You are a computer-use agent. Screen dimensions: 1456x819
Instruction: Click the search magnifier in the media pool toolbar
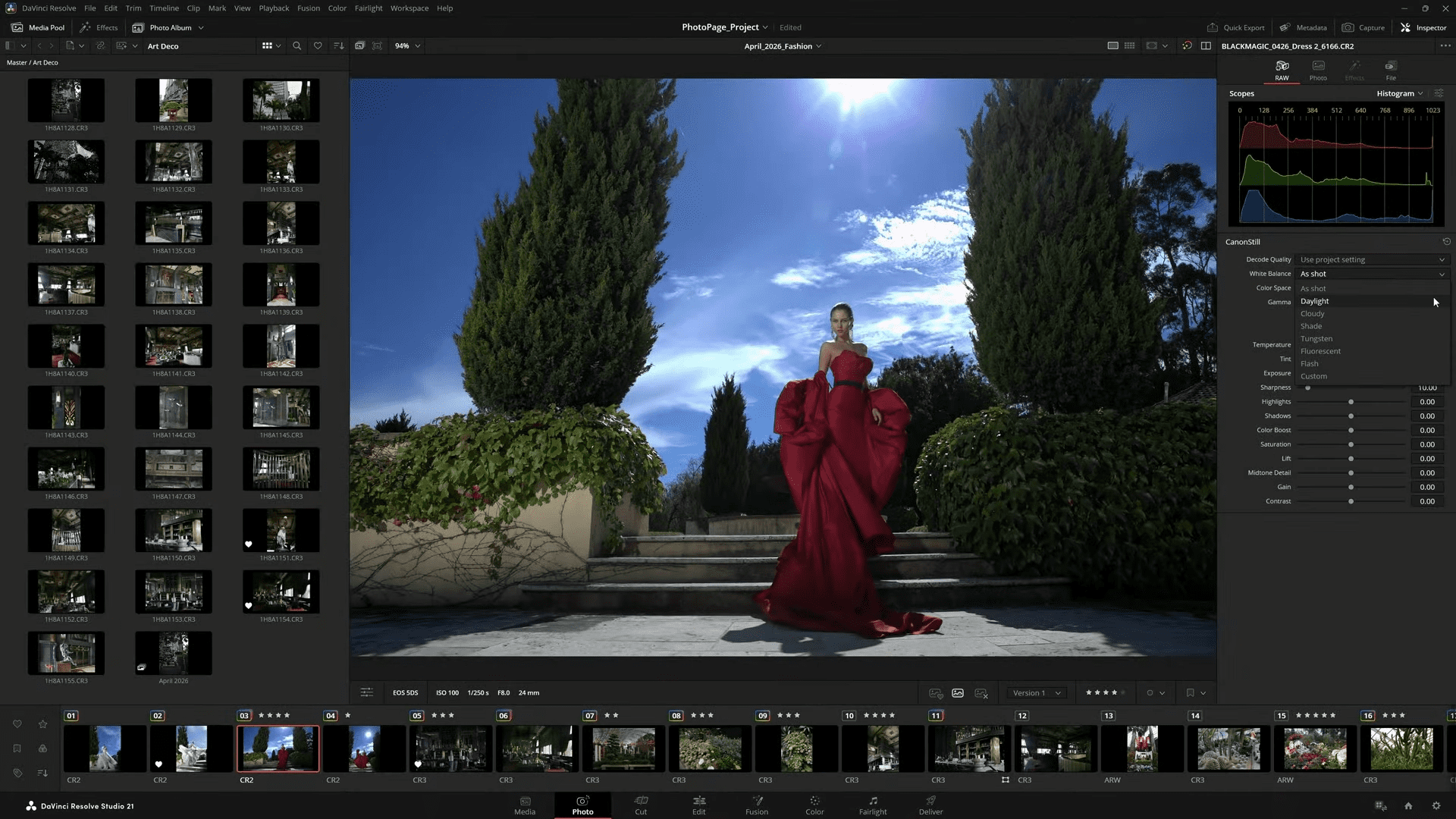297,45
